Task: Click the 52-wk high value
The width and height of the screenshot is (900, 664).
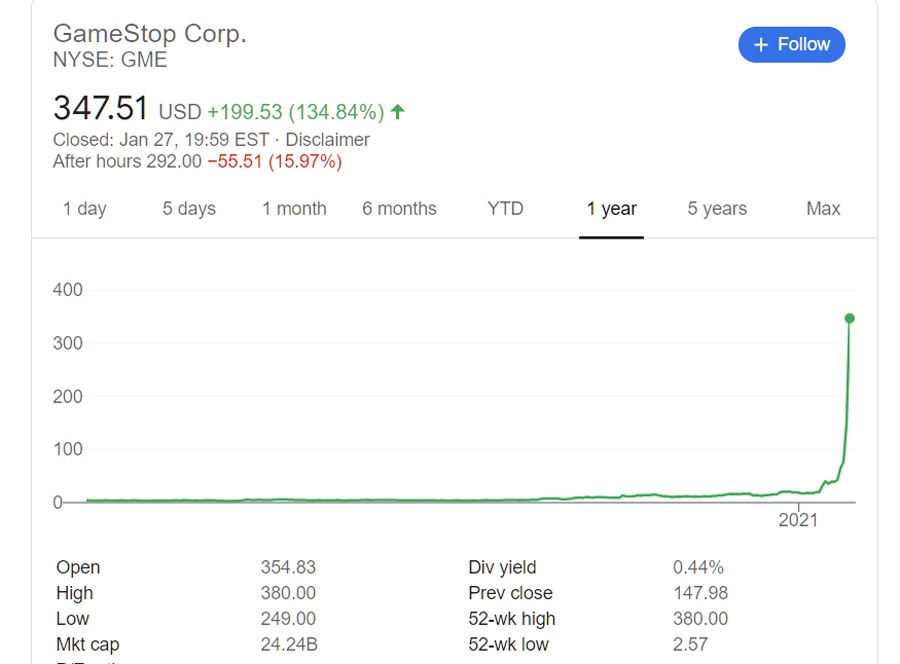Action: pyautogui.click(x=700, y=619)
